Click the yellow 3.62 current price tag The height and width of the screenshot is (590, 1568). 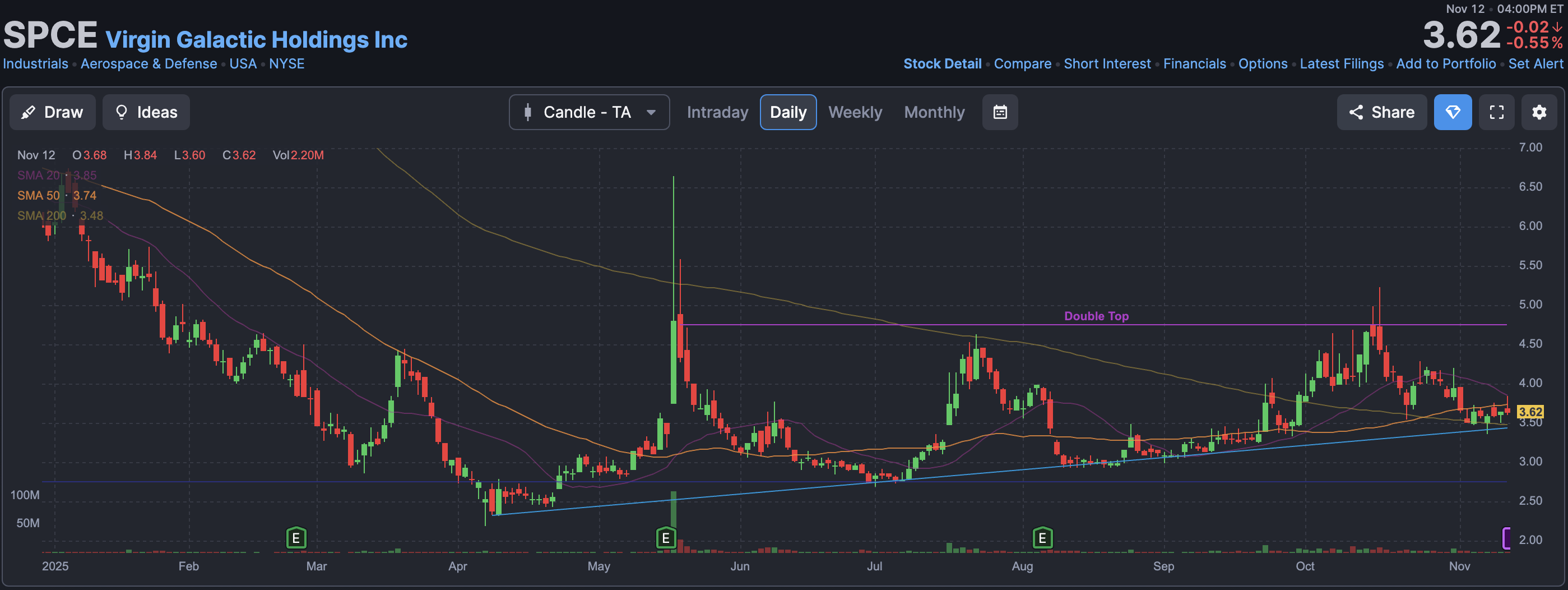tap(1530, 412)
